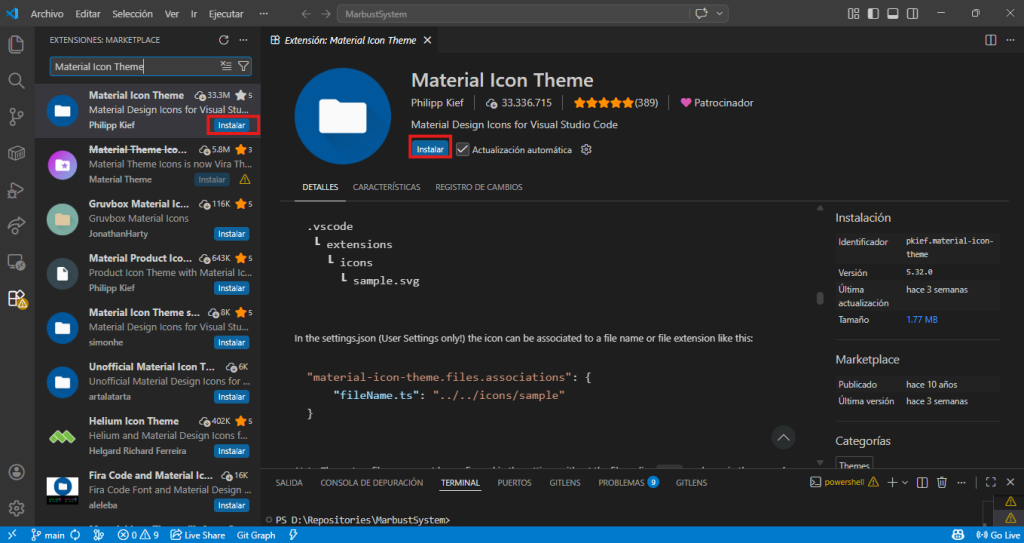This screenshot has width=1024, height=543.
Task: Open the chat dropdown in title bar
Action: click(x=720, y=14)
